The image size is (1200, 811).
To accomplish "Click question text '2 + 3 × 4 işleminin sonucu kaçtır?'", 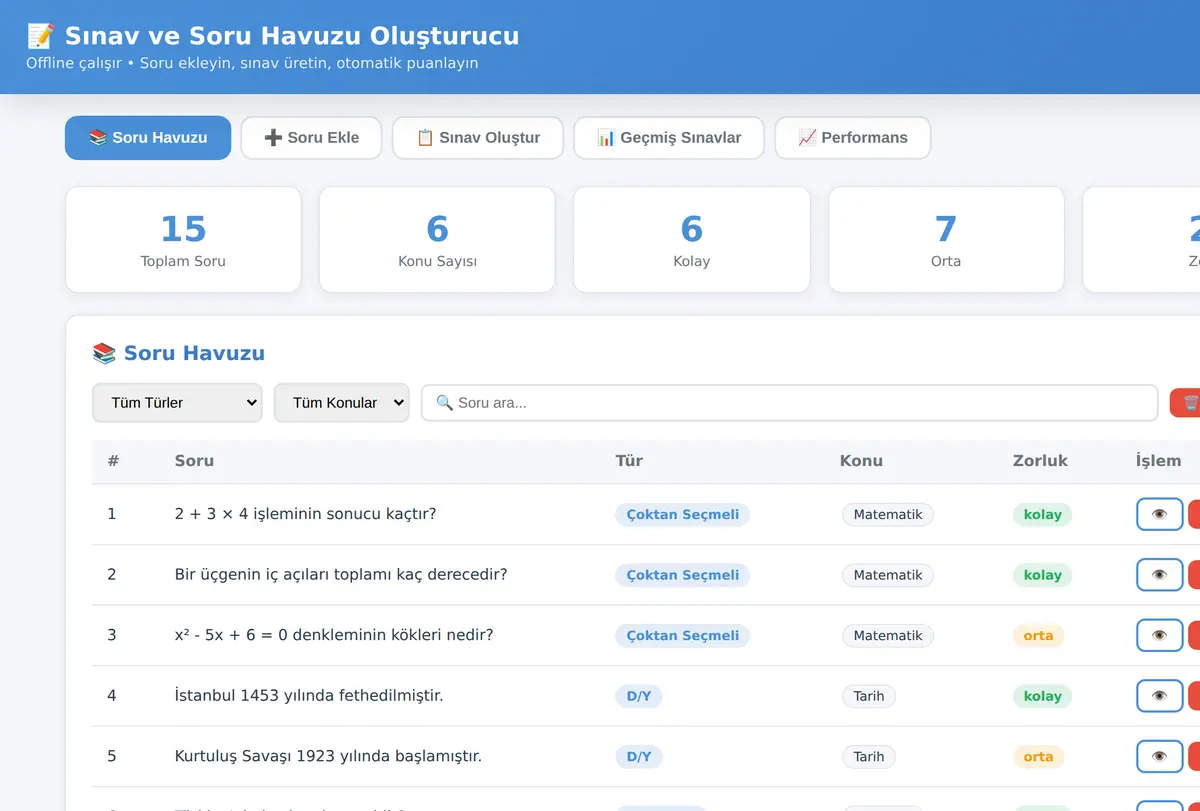I will (x=305, y=514).
